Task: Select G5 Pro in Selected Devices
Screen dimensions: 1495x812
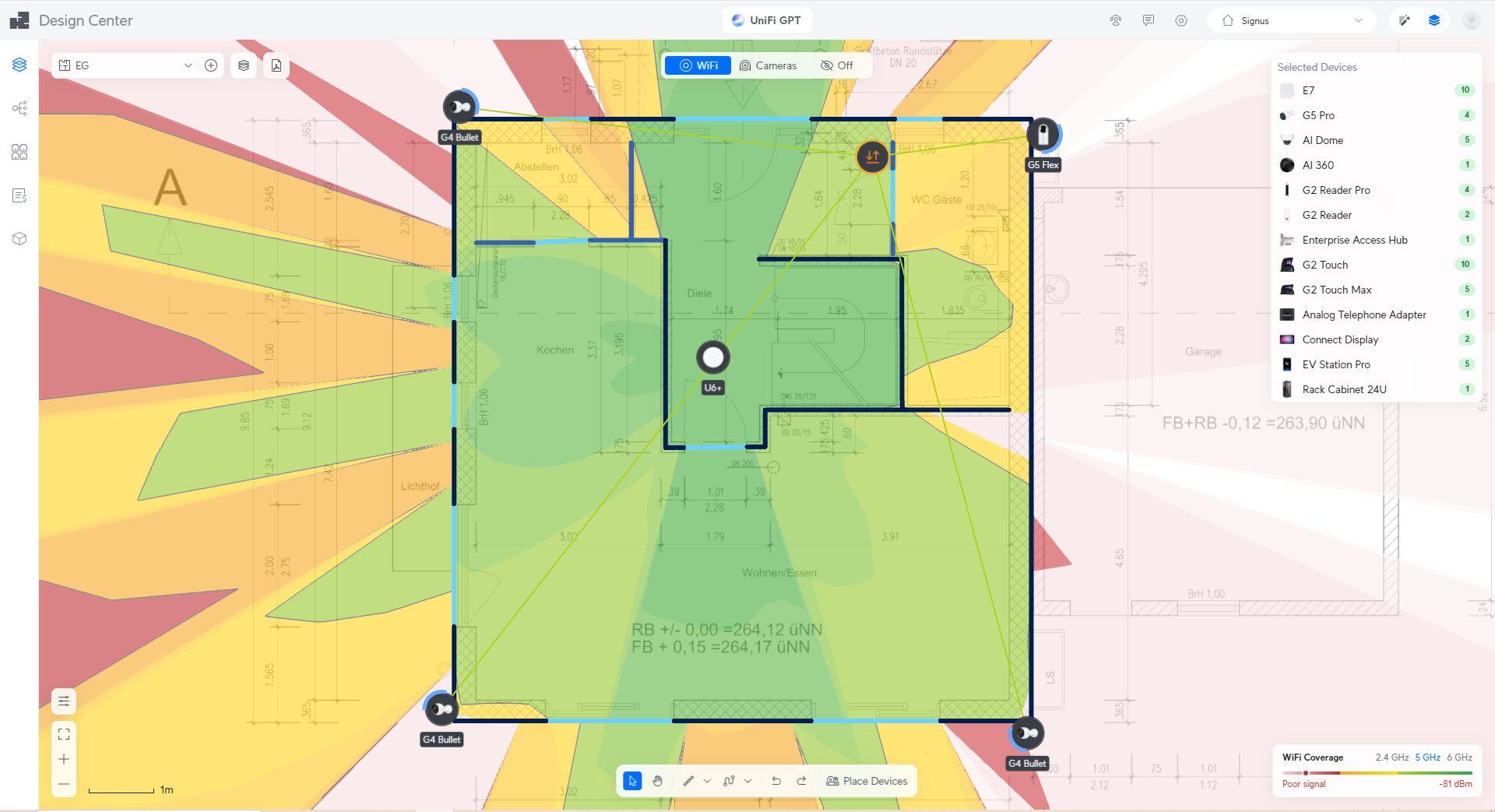Action: [x=1377, y=115]
